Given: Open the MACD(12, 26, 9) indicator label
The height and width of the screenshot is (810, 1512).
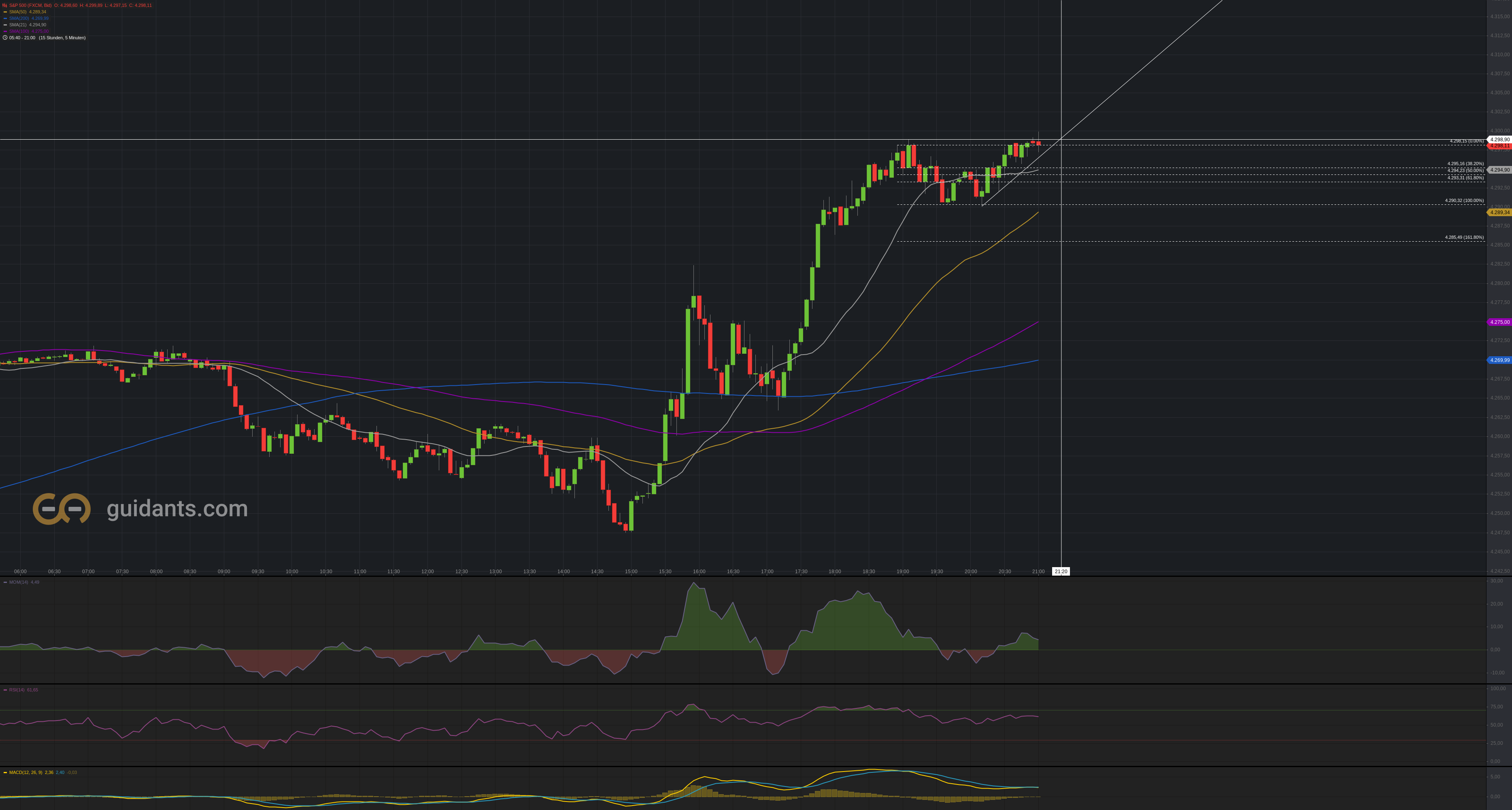Looking at the screenshot, I should [25, 772].
